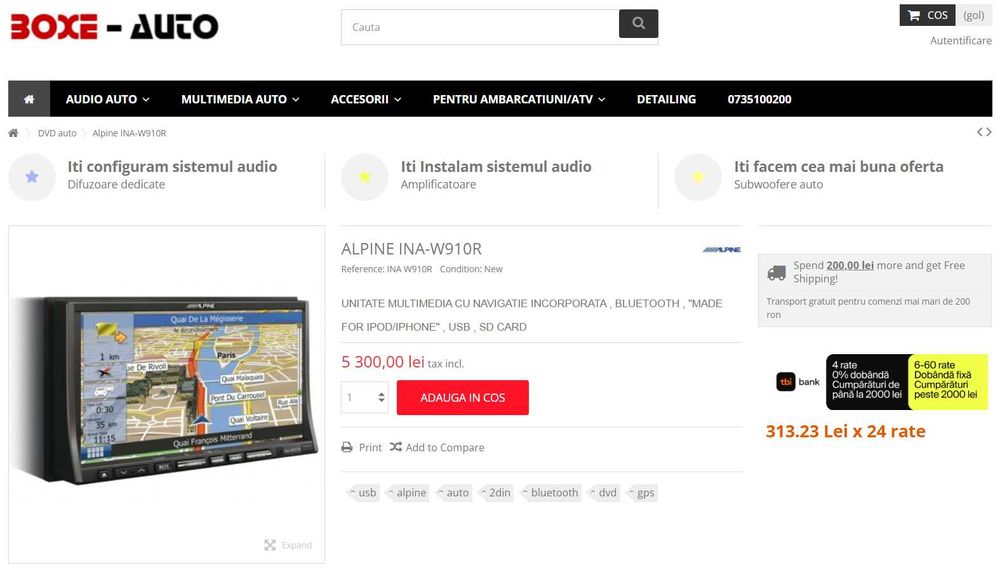Focus the Cauta search field
The image size is (1000, 568).
coord(480,27)
